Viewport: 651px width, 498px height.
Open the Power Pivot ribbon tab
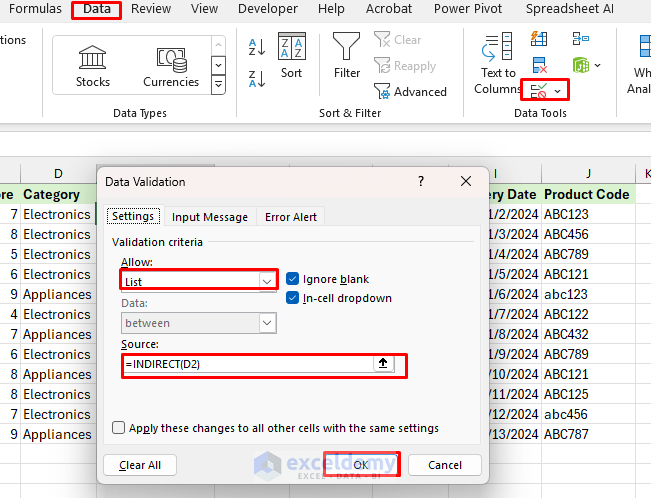(468, 9)
